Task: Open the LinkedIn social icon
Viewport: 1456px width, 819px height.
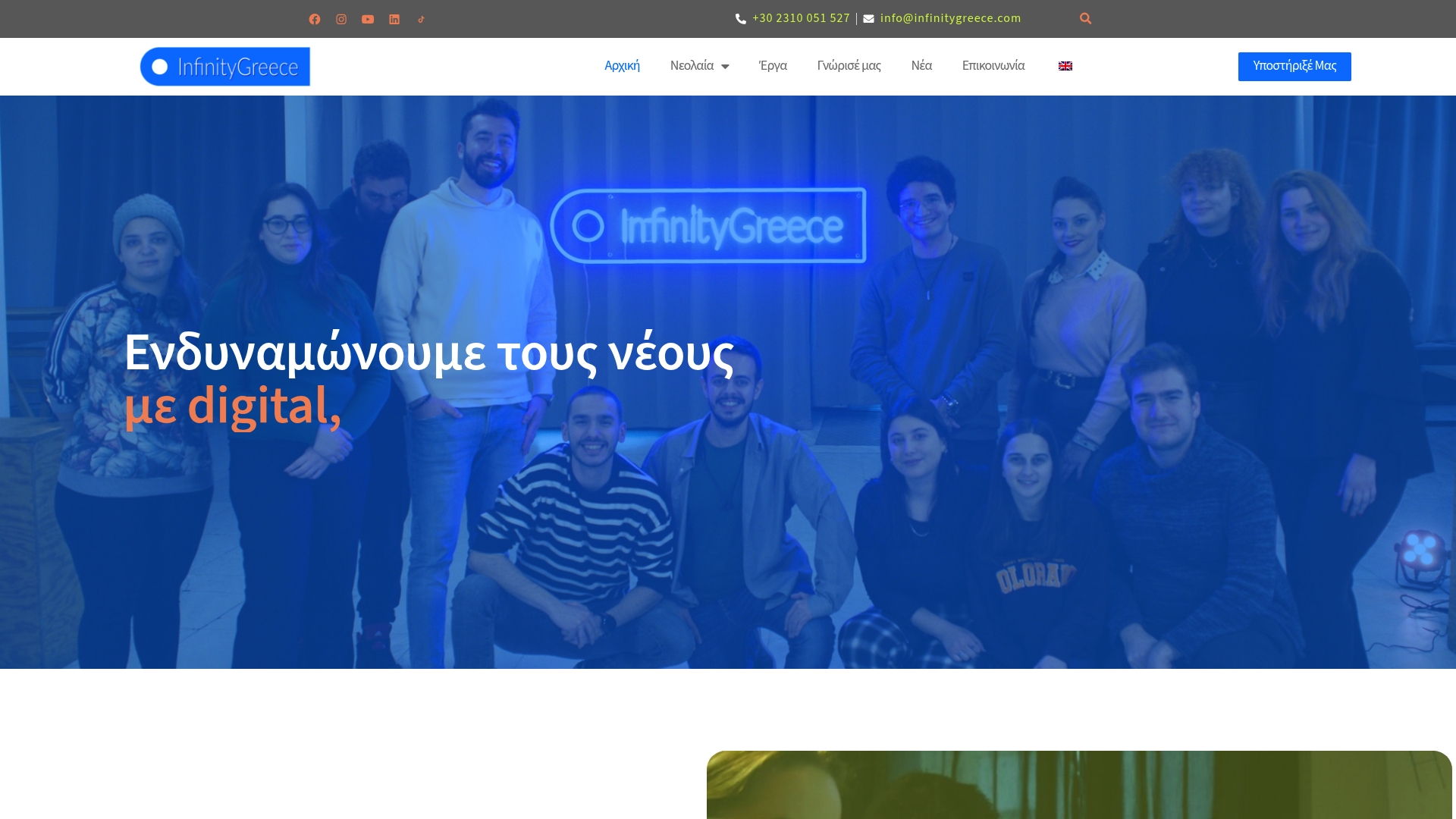Action: pos(394,18)
